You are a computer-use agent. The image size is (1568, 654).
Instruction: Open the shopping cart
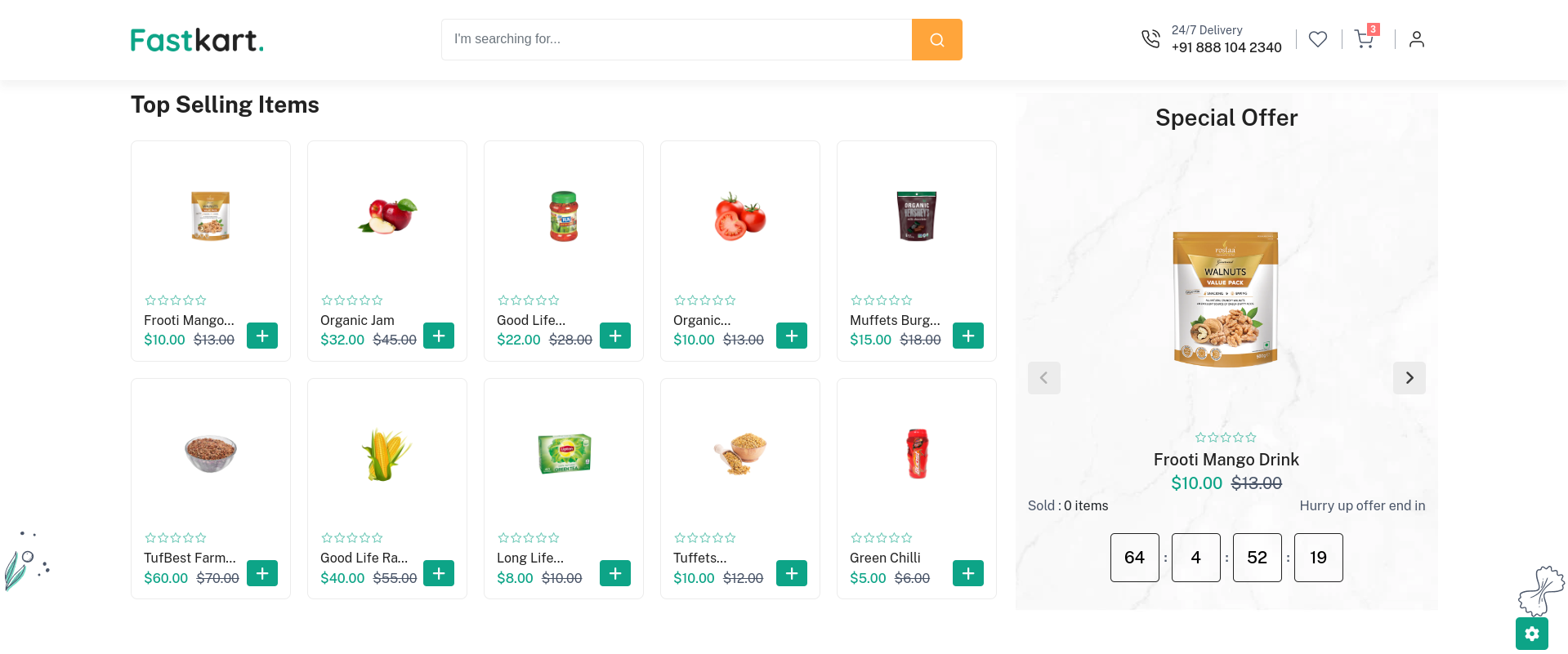[1364, 39]
